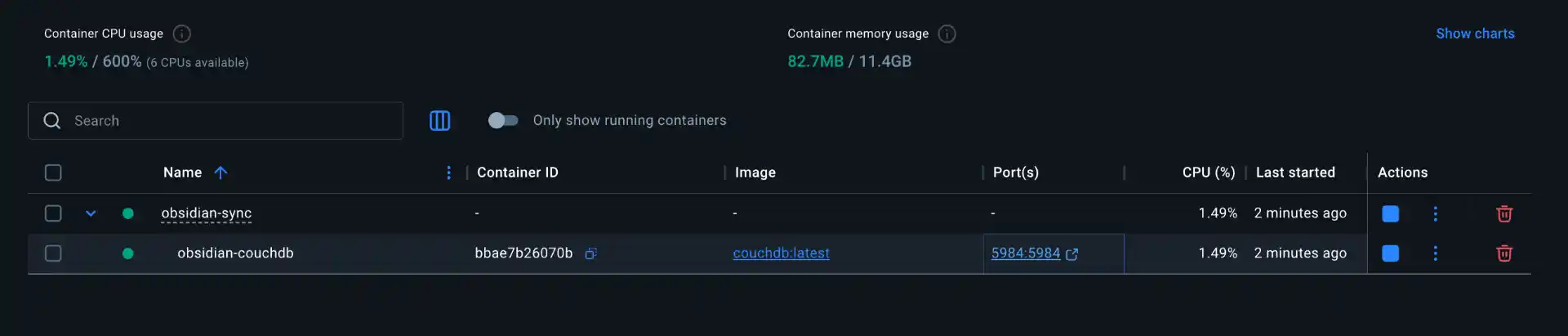
Task: Open more actions for obsidian-sync
Action: [1435, 213]
